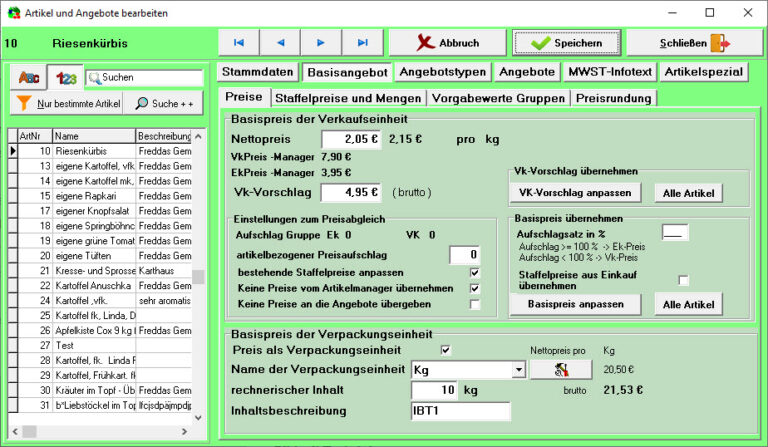Open Vorgabewerte Gruppen sub-tab

pyautogui.click(x=499, y=98)
